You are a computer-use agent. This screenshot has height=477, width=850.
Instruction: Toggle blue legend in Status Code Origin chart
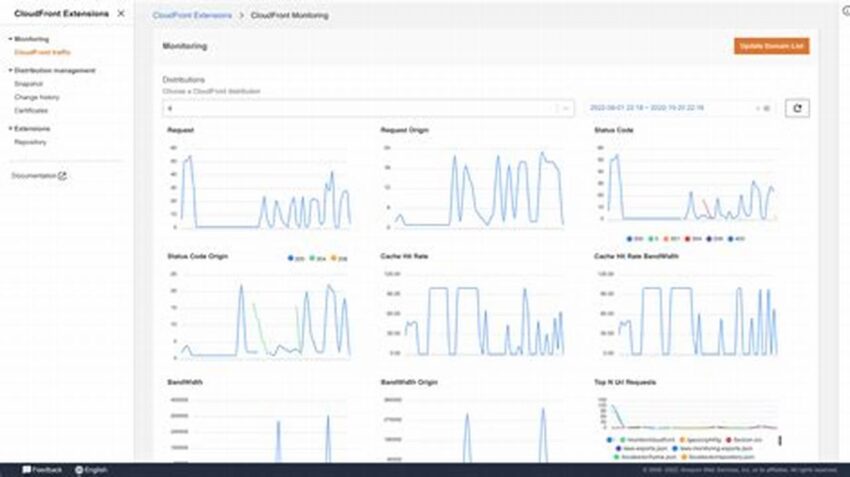click(295, 259)
